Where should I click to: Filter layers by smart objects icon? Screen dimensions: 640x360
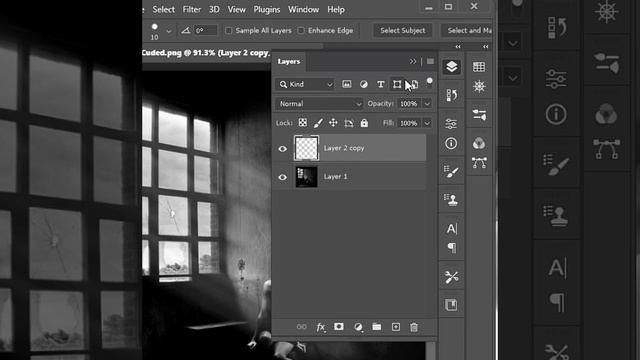click(414, 84)
